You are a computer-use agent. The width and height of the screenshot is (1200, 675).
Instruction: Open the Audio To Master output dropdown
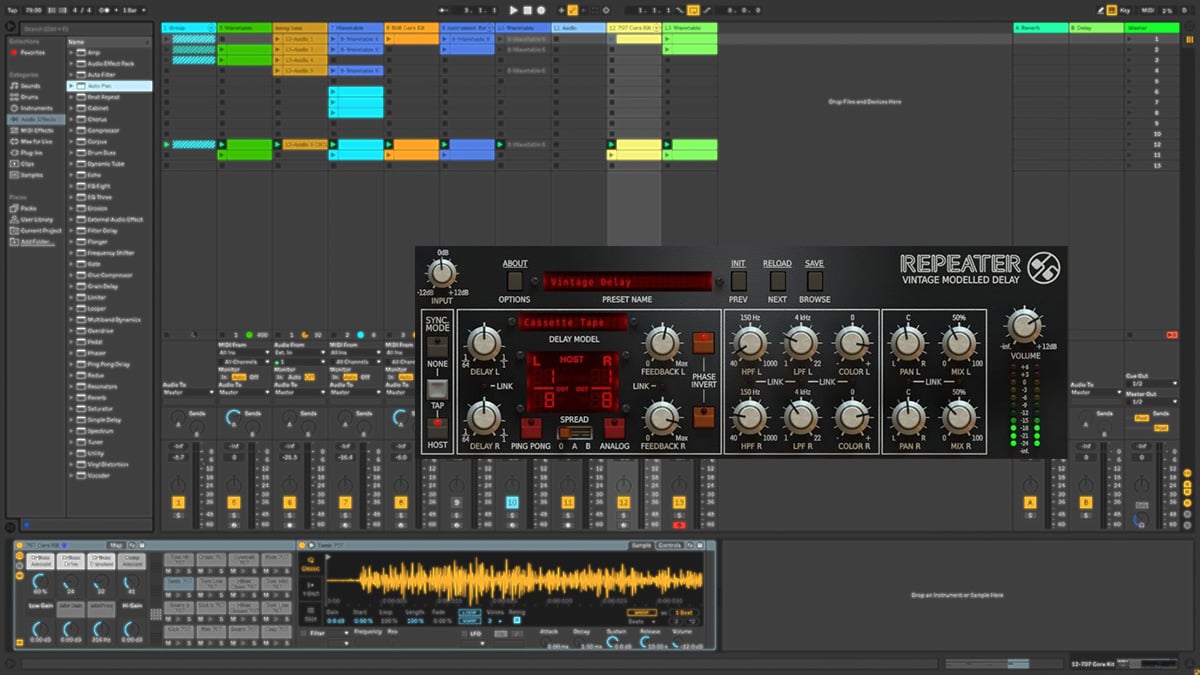(x=188, y=390)
